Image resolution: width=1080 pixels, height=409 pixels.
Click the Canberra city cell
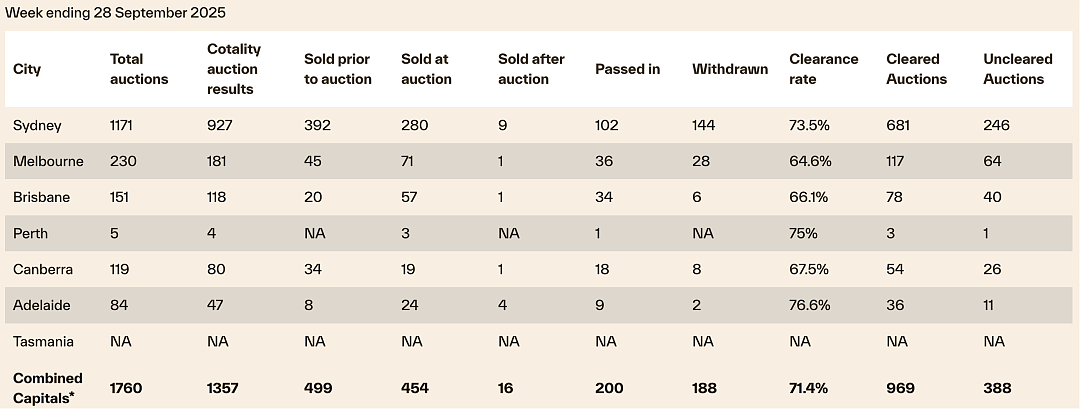pos(43,269)
